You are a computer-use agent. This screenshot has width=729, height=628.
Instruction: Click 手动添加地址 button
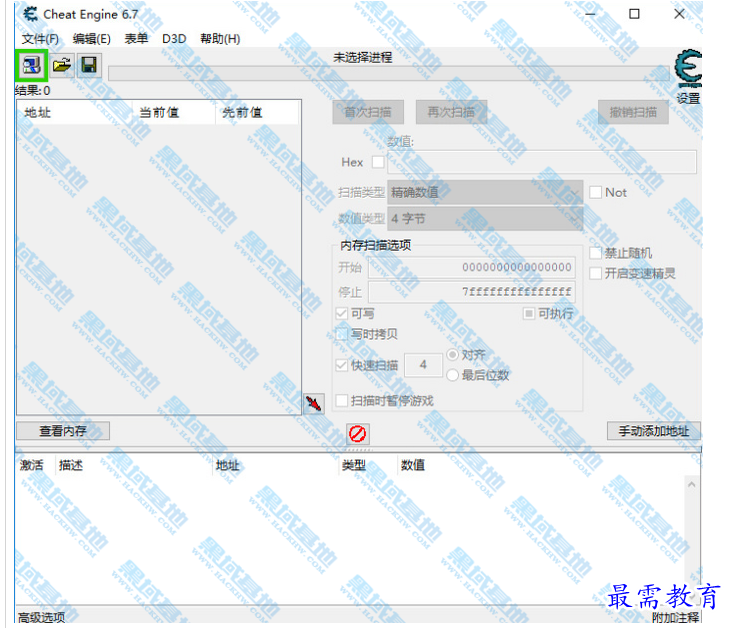coord(654,431)
